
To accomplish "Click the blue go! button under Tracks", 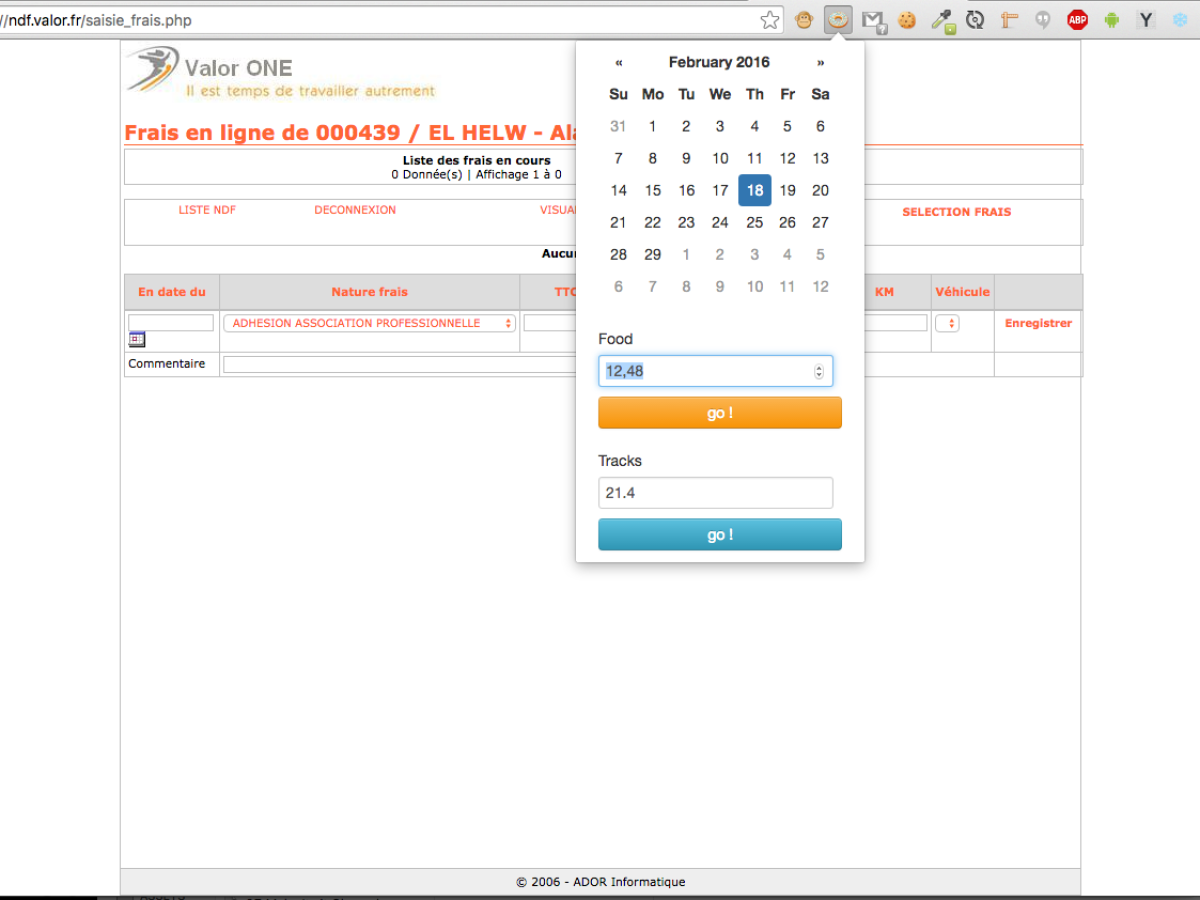I will pos(720,535).
